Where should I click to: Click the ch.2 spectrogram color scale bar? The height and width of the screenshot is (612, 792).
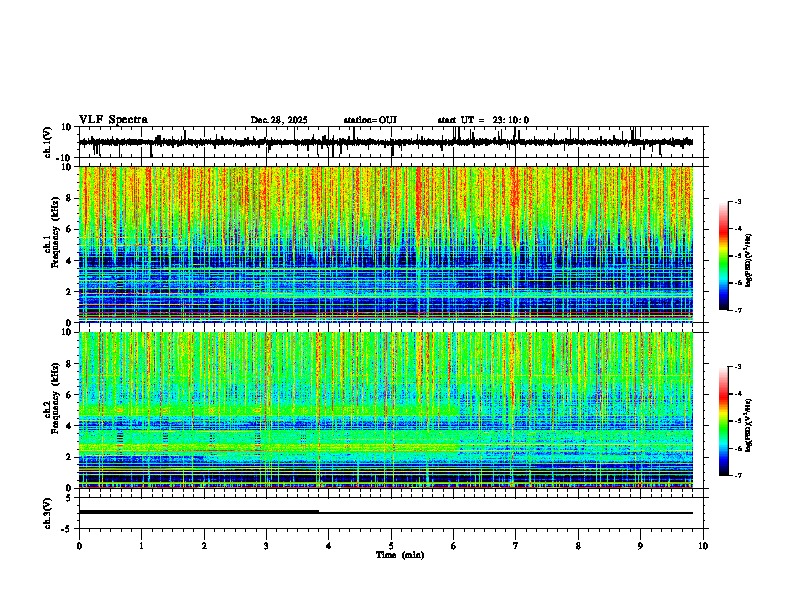pos(723,421)
